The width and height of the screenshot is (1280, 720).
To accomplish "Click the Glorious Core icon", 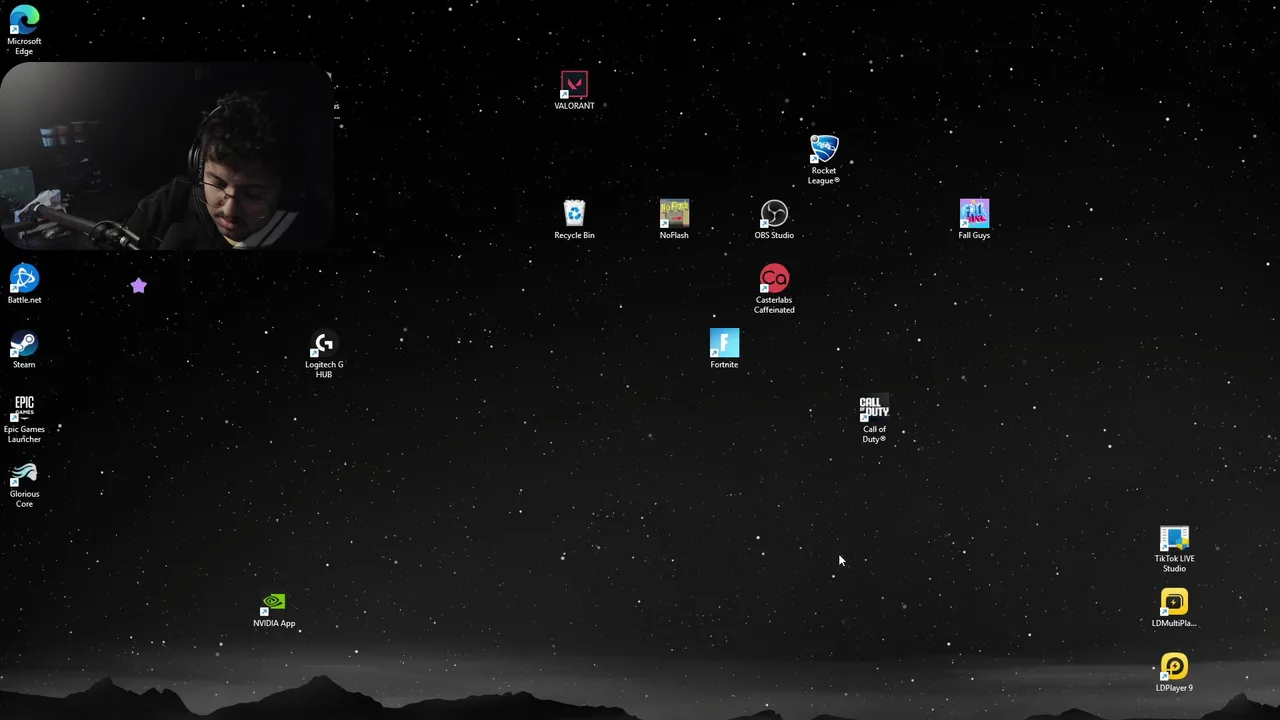I will point(24,484).
